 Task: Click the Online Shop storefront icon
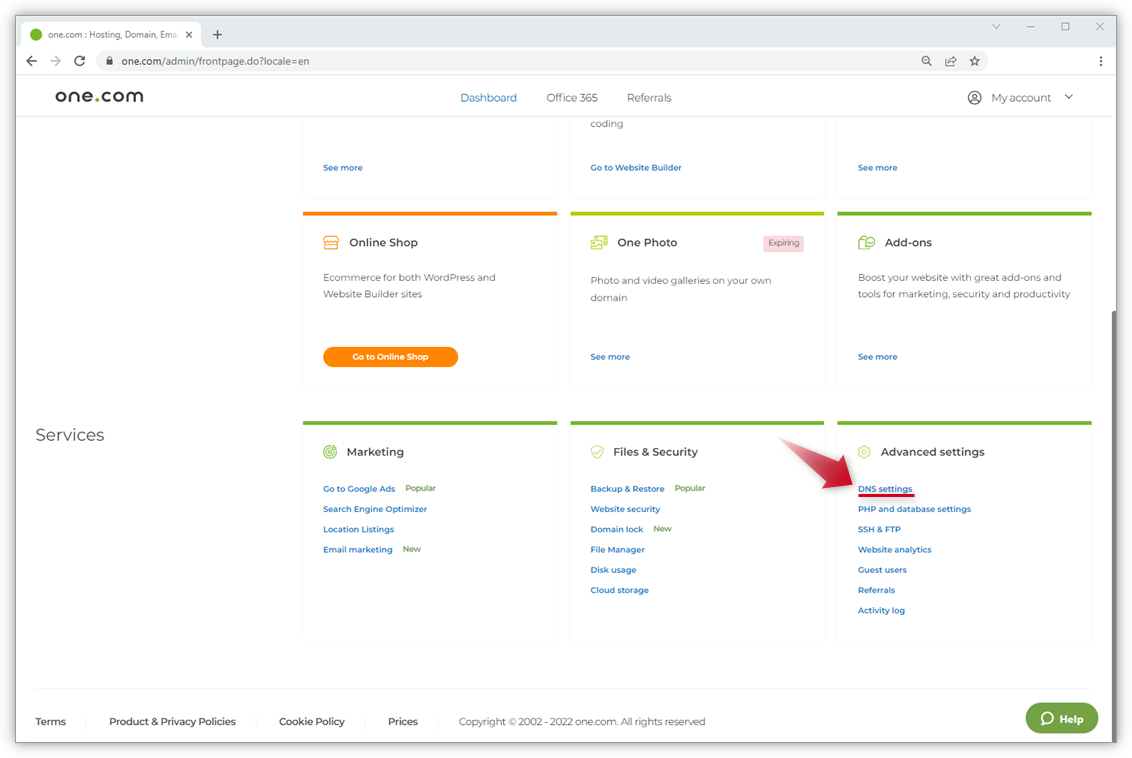331,243
